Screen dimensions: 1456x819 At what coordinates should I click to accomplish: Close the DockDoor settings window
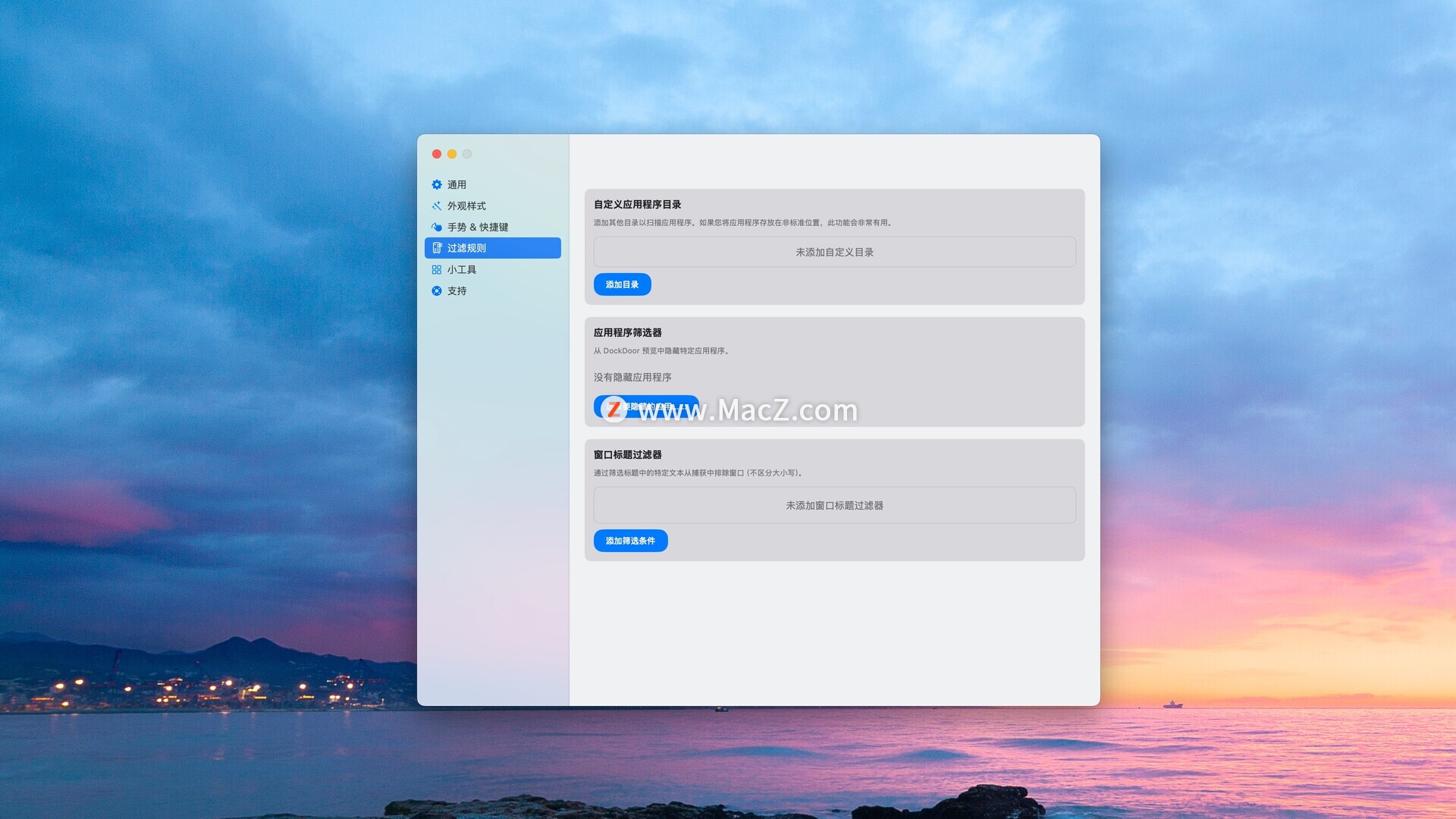(437, 154)
